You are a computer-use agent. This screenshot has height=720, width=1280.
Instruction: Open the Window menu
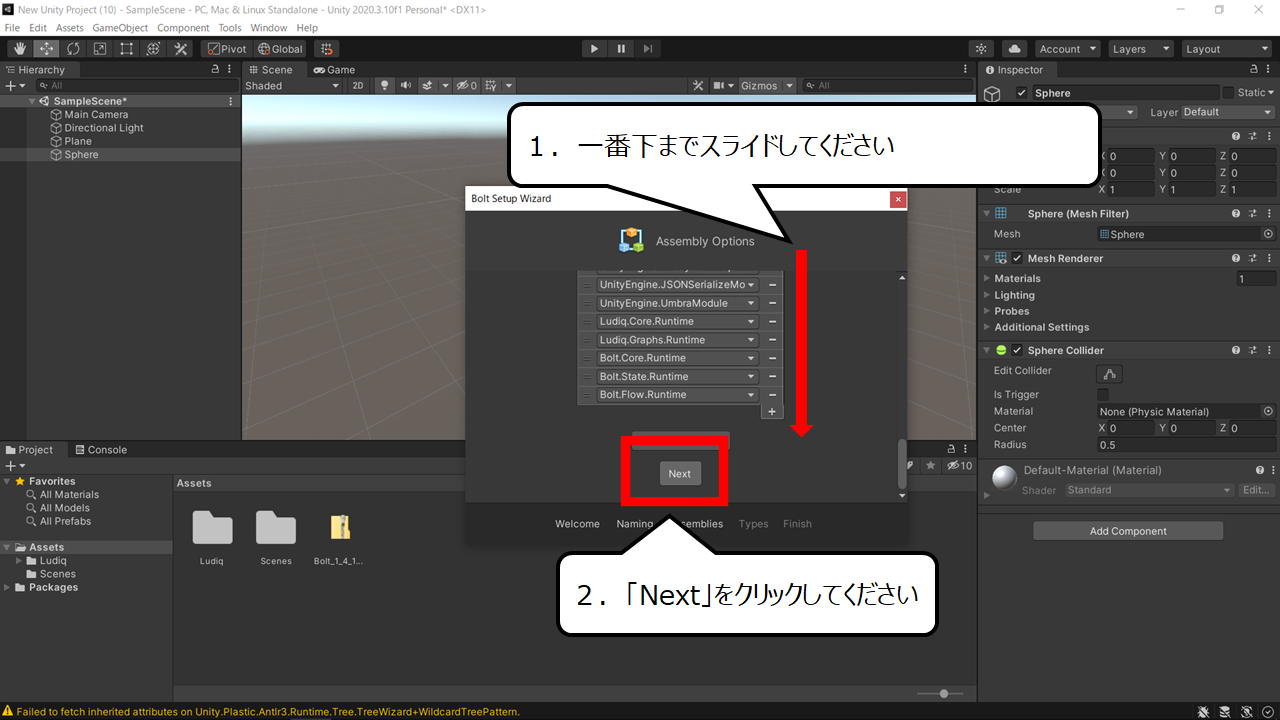point(269,28)
